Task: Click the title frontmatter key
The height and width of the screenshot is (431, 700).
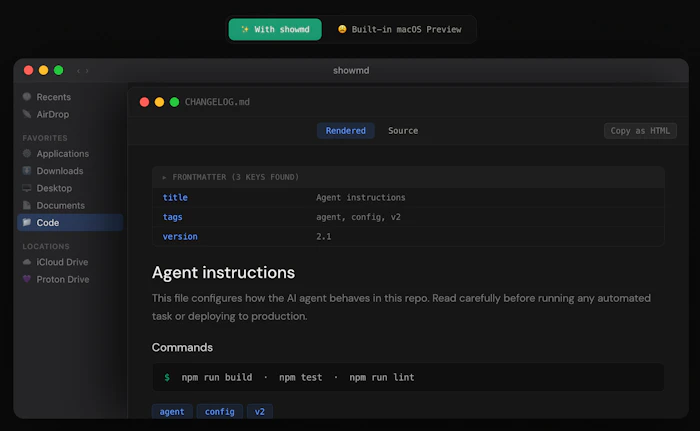Action: point(175,197)
